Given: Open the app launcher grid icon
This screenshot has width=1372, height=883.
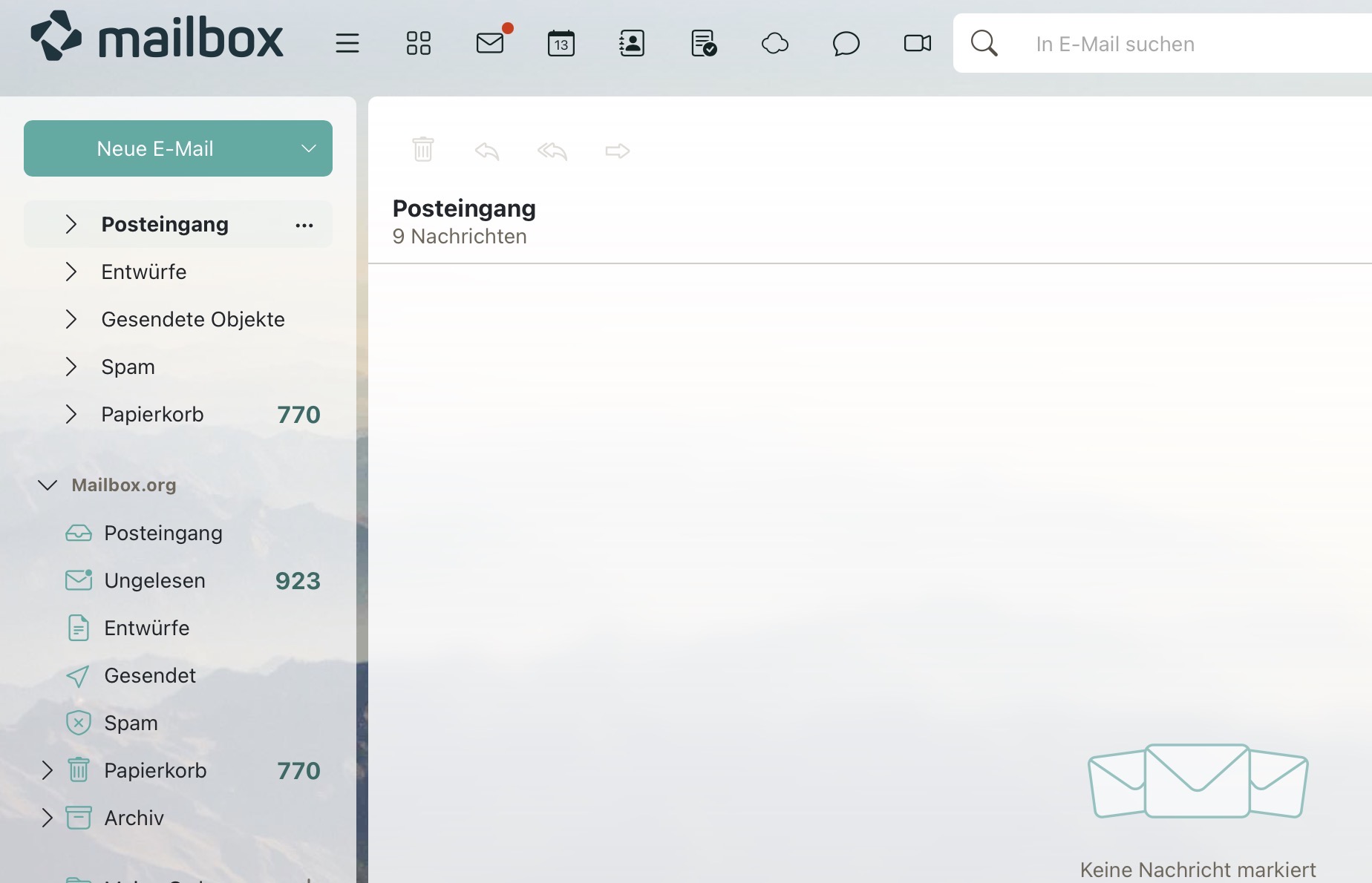Looking at the screenshot, I should pyautogui.click(x=418, y=44).
